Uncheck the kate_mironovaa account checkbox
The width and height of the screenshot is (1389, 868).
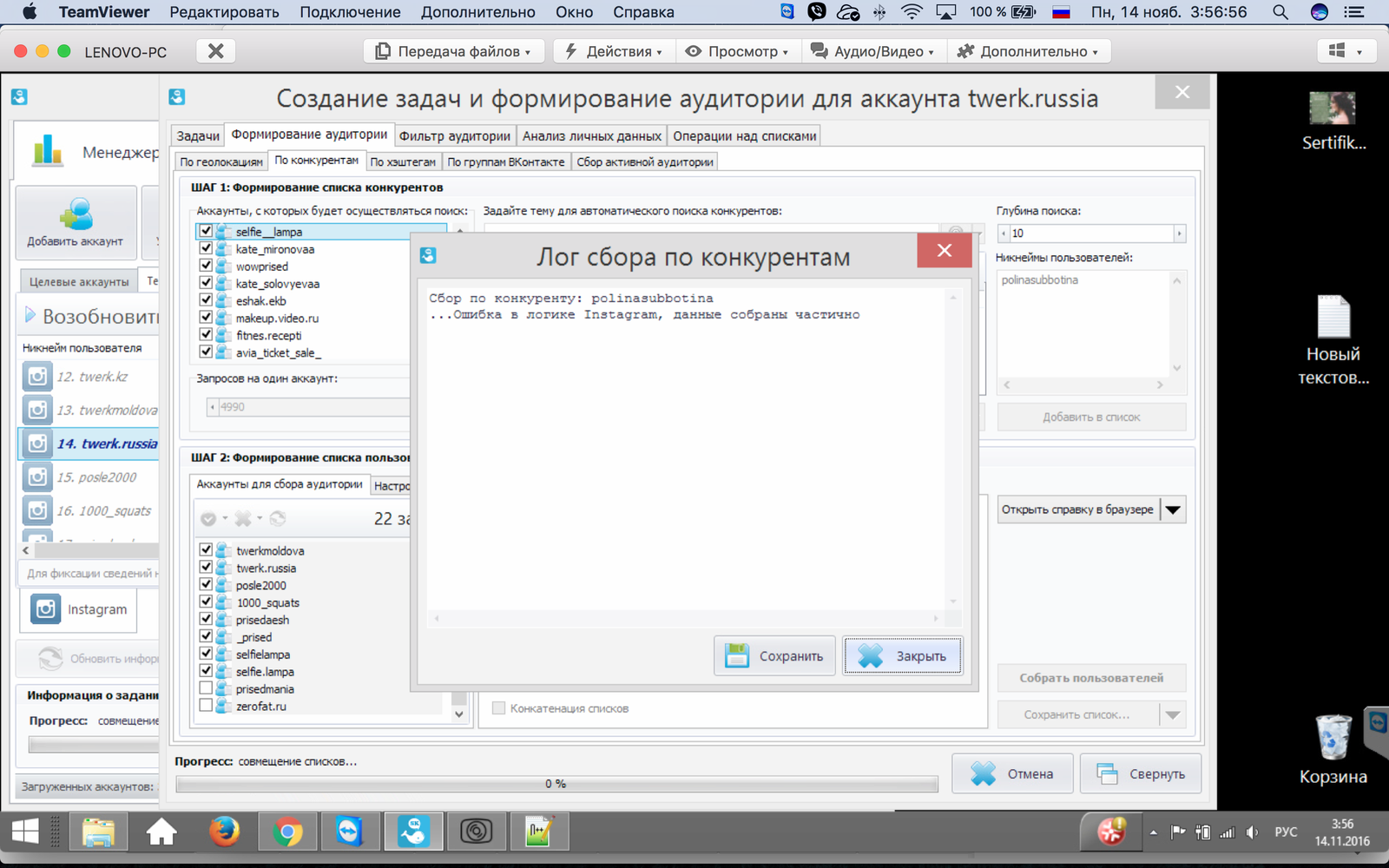click(206, 249)
